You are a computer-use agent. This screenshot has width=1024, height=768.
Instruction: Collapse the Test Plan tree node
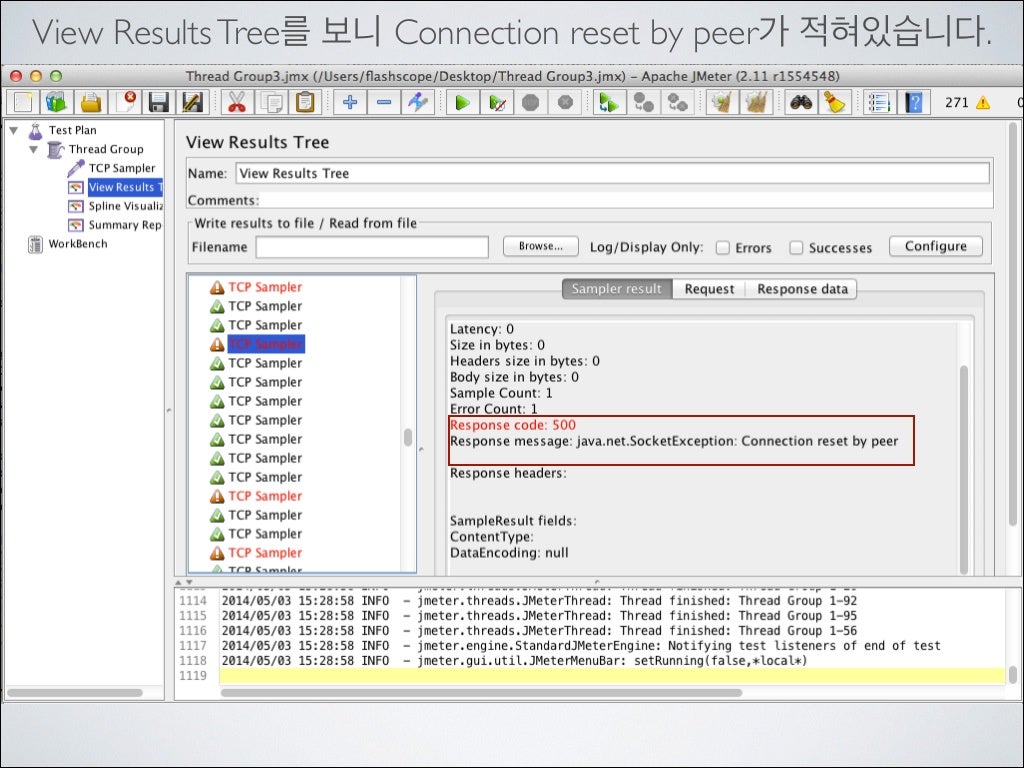click(x=13, y=131)
